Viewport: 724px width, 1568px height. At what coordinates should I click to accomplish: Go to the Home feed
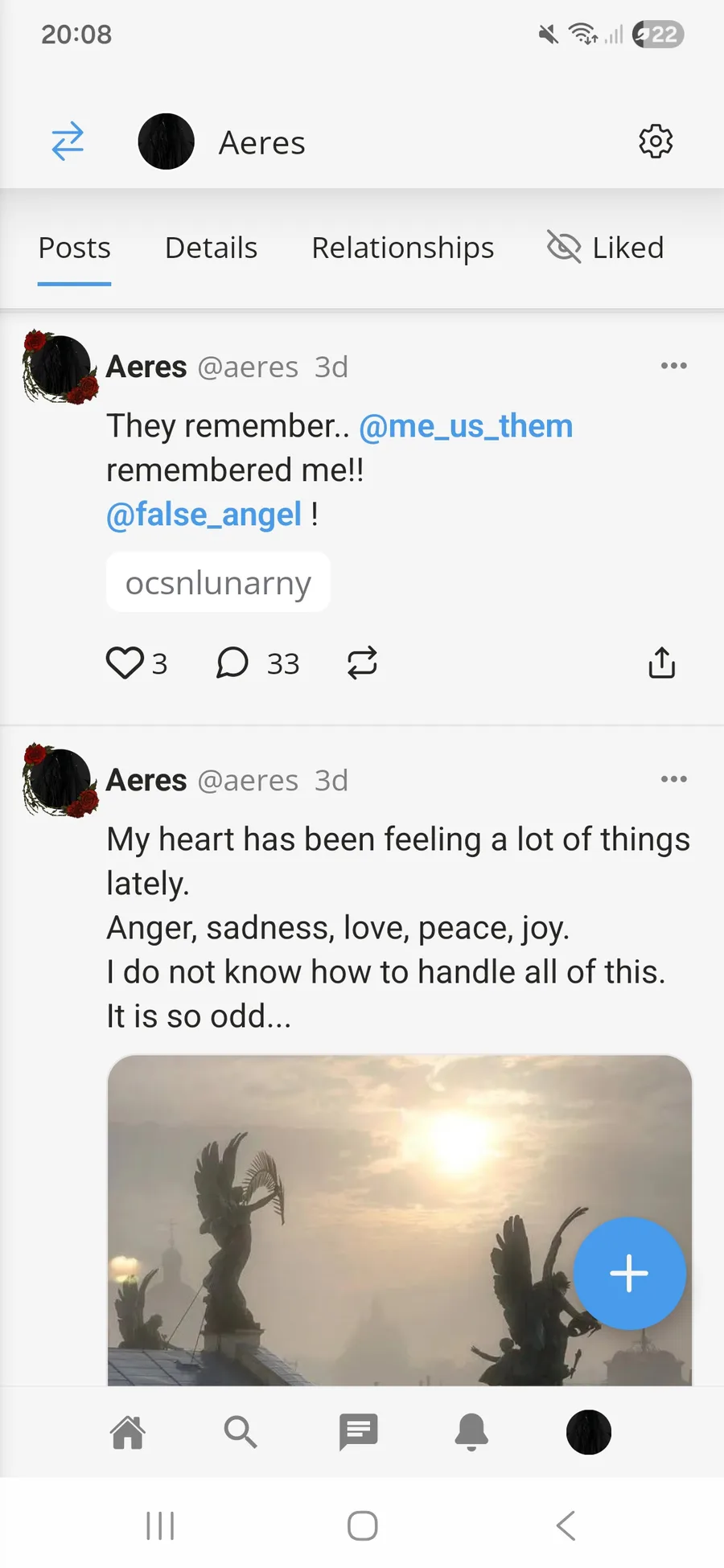[x=128, y=1432]
